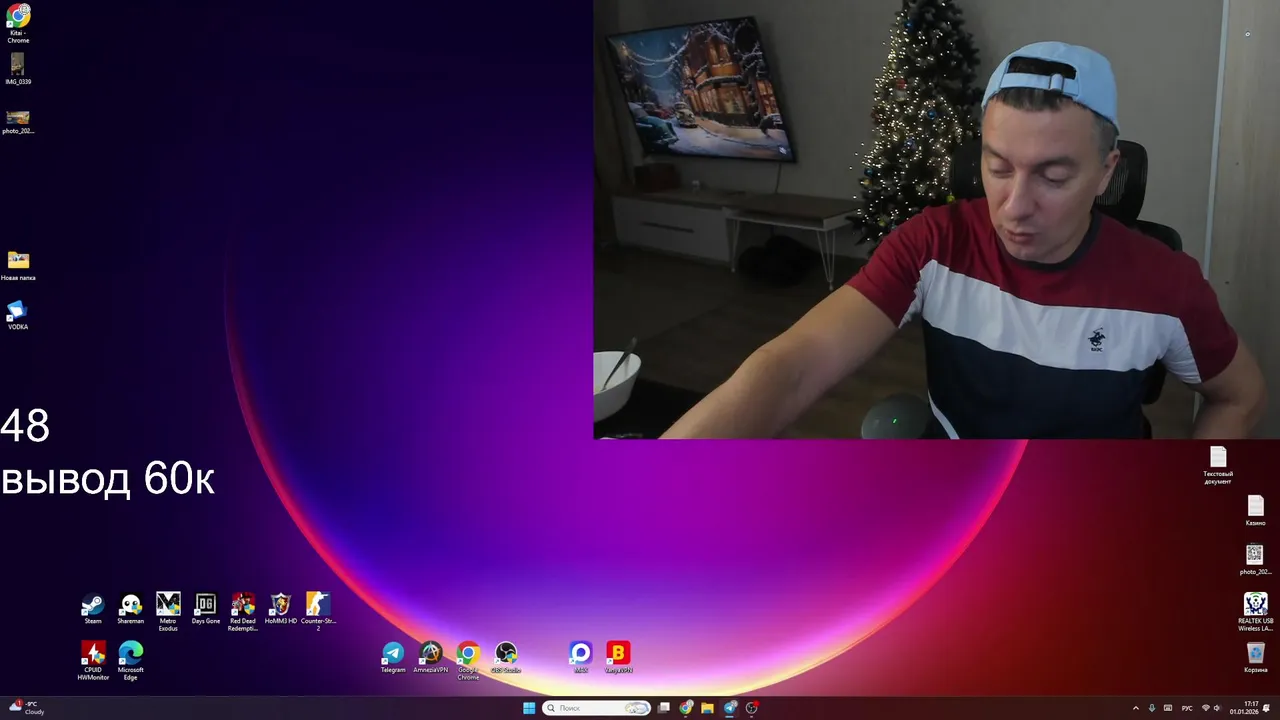The width and height of the screenshot is (1280, 720).
Task: Launch the VODKA desktop shortcut
Action: (18, 316)
